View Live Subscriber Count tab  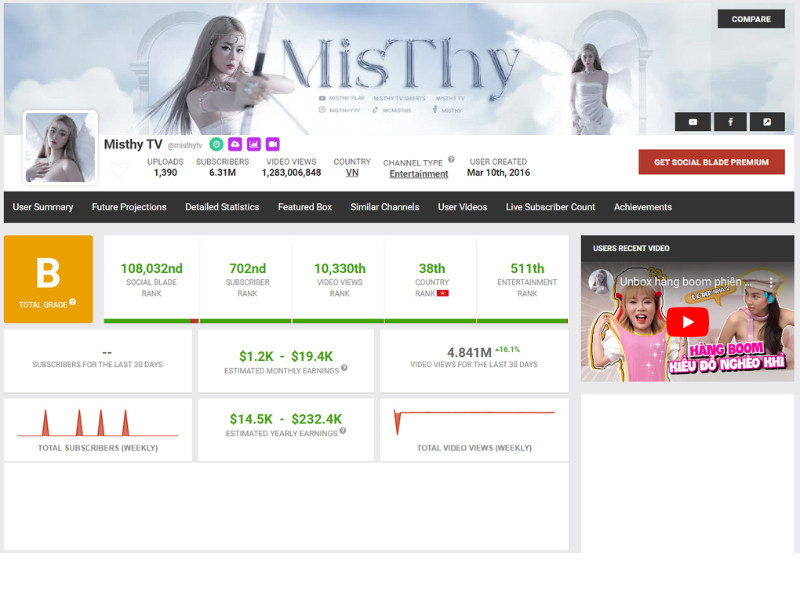(550, 207)
